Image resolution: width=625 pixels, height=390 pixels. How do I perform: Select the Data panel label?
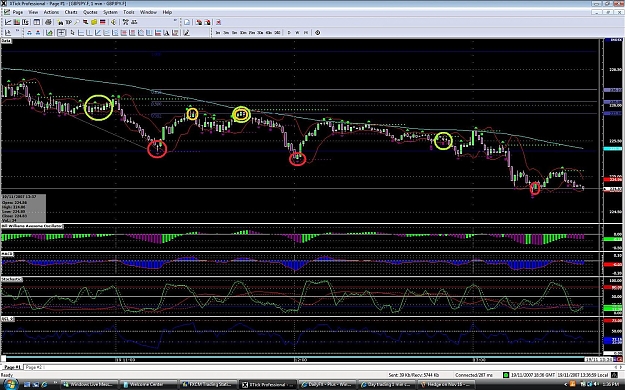pyautogui.click(x=6, y=41)
